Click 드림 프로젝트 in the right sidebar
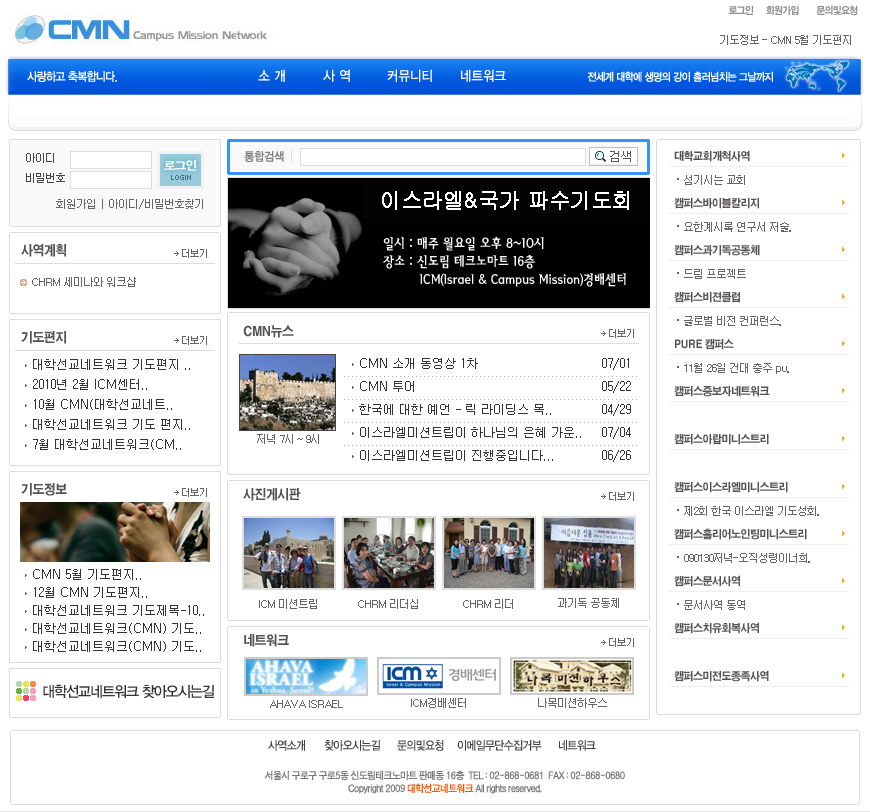This screenshot has height=812, width=870. pyautogui.click(x=715, y=274)
